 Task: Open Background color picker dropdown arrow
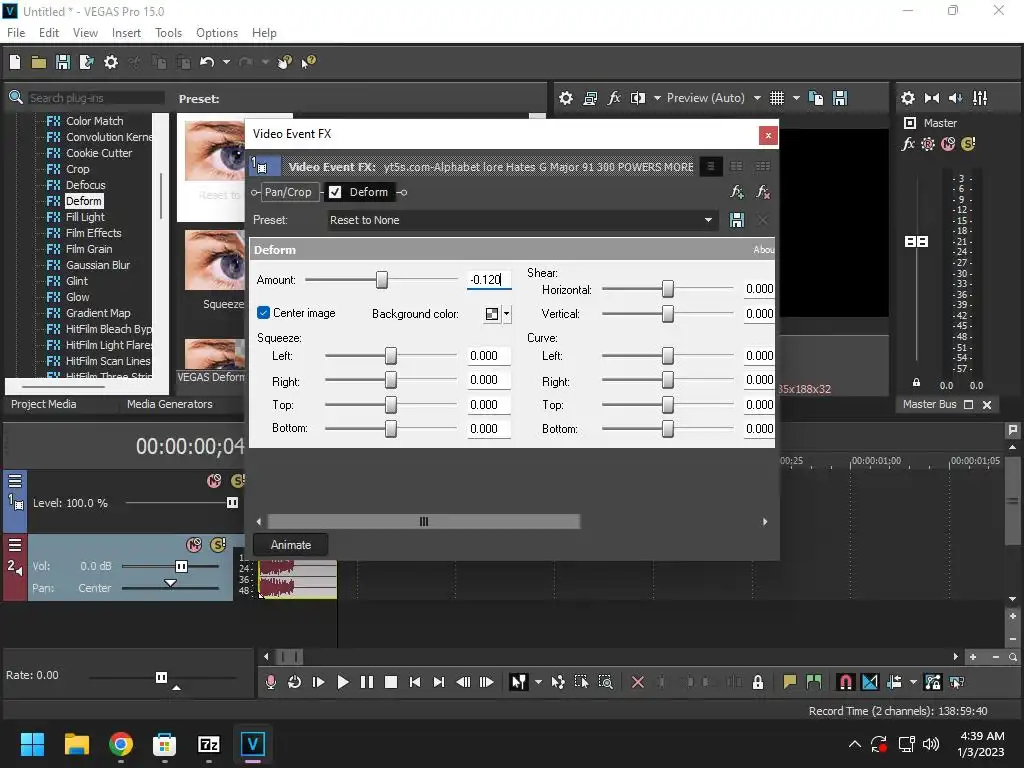[x=506, y=314]
